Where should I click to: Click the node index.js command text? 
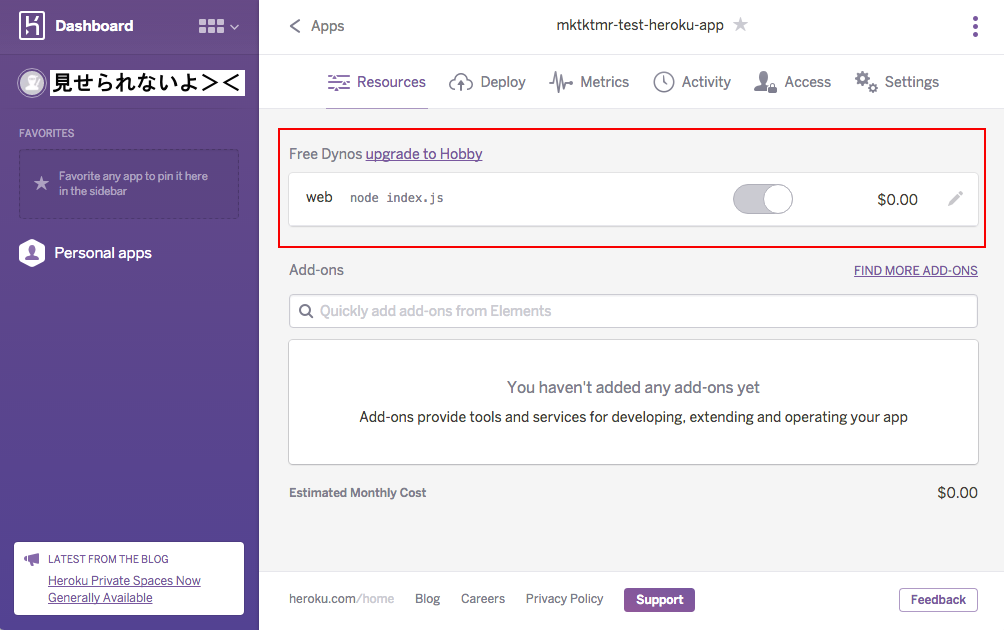pyautogui.click(x=396, y=198)
